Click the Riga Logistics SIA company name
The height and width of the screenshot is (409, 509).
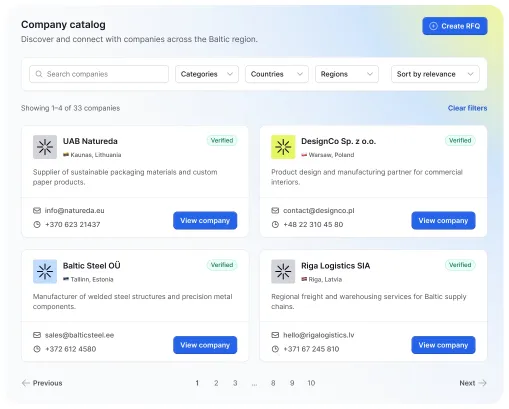pyautogui.click(x=335, y=266)
